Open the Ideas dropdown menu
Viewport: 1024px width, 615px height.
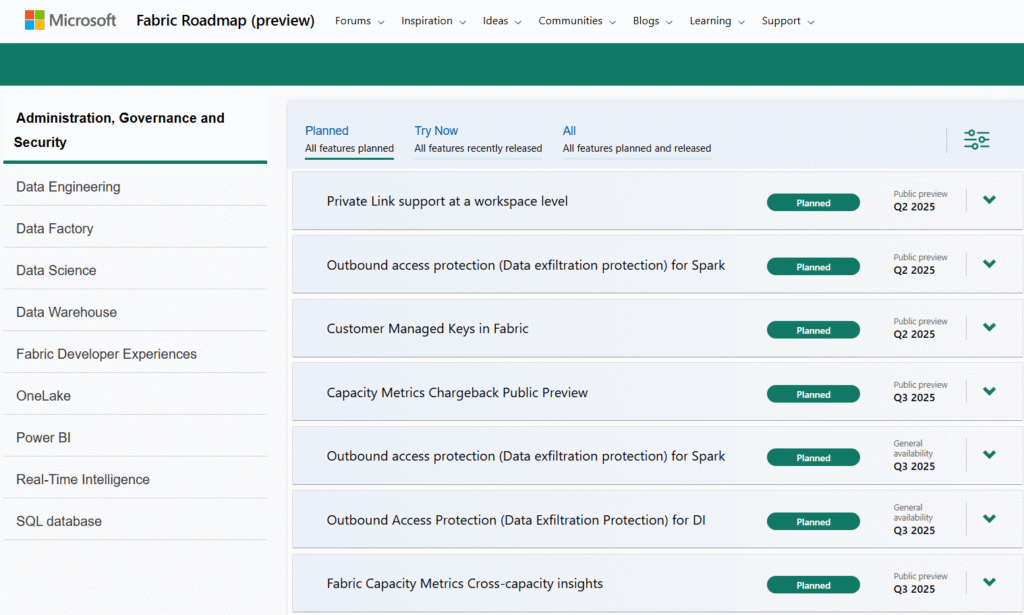click(502, 21)
